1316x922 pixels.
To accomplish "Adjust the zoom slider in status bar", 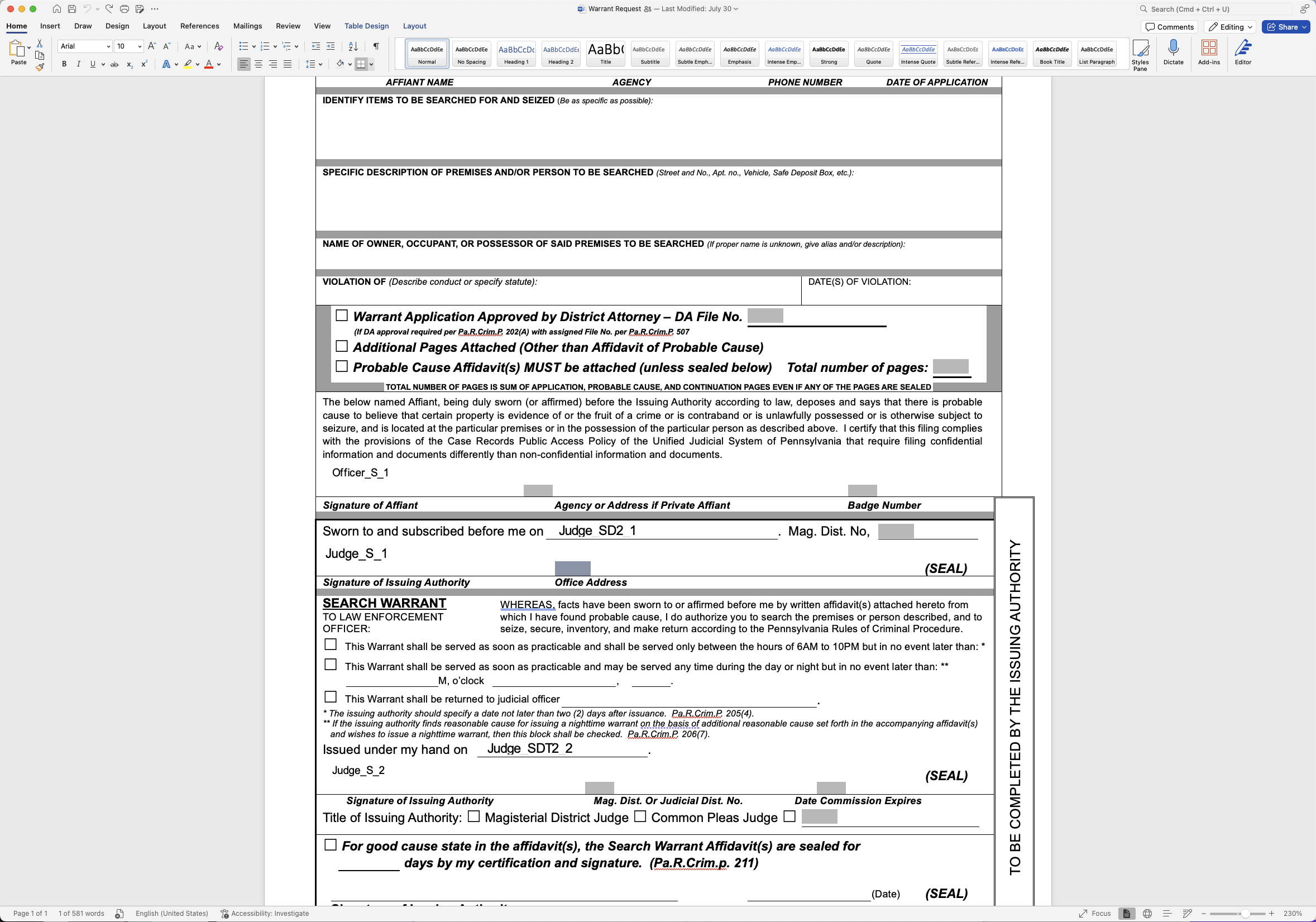I will tap(1245, 914).
